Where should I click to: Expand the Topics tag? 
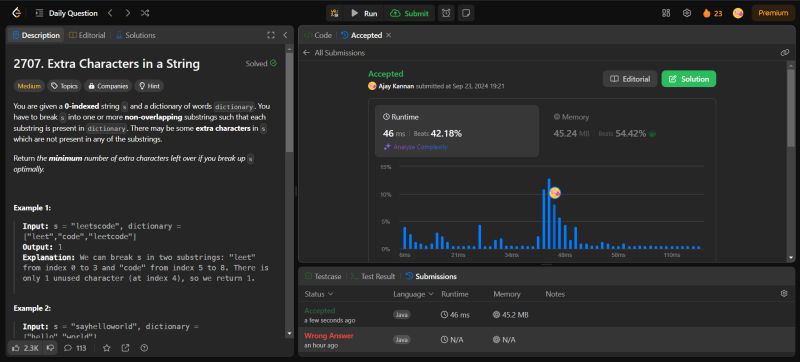click(x=64, y=86)
